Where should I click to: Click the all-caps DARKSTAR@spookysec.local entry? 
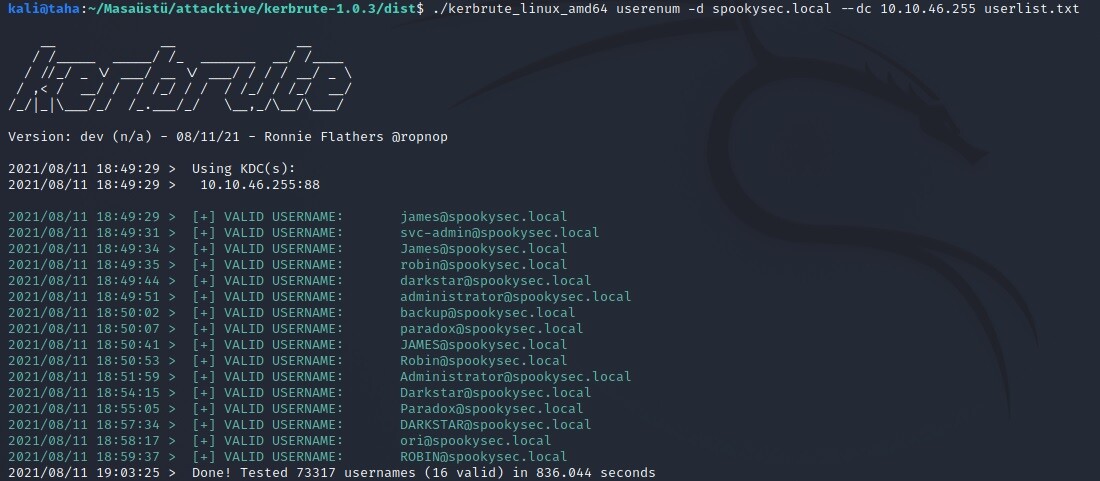[495, 424]
